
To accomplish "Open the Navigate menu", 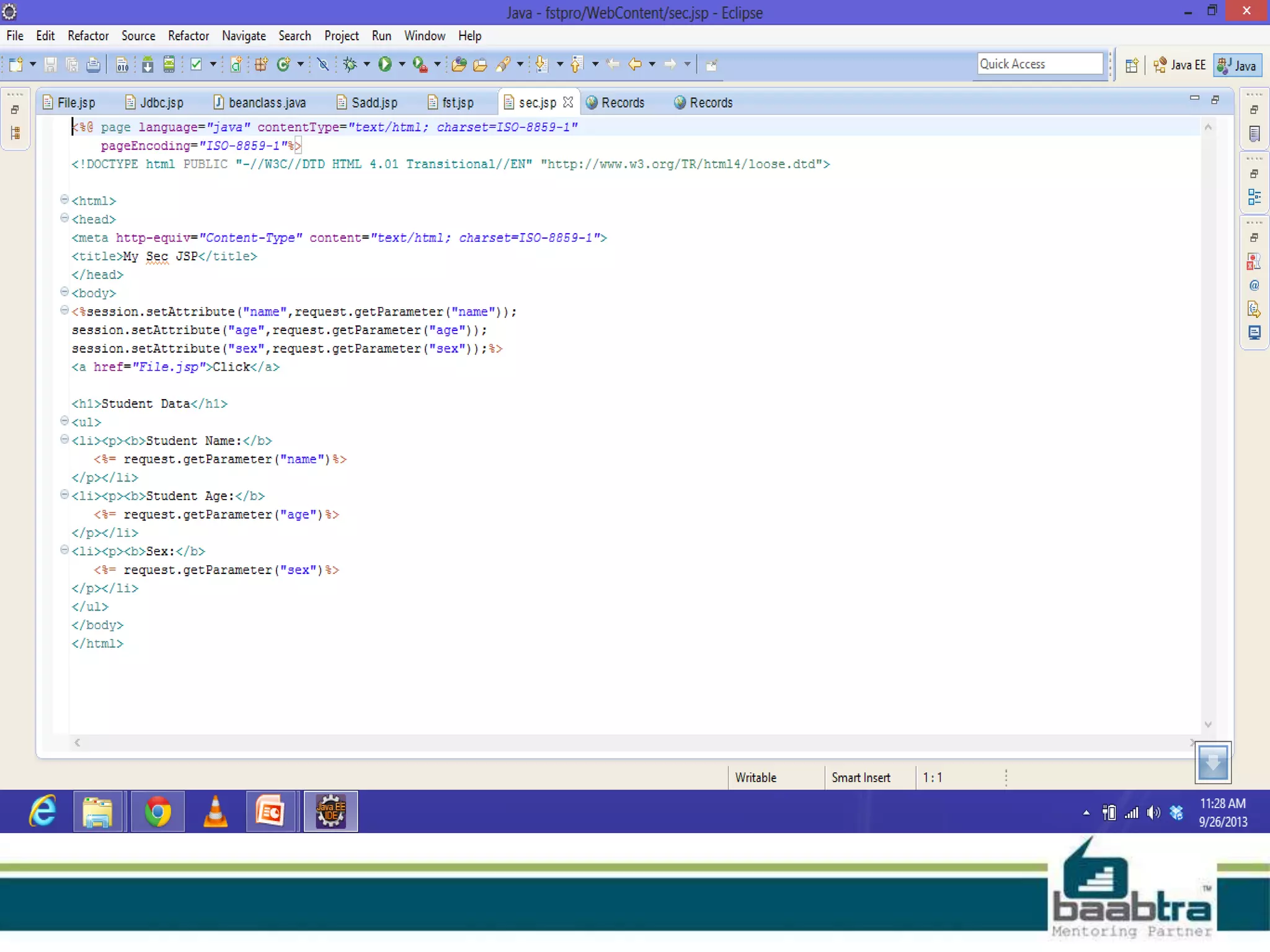I will [x=243, y=36].
